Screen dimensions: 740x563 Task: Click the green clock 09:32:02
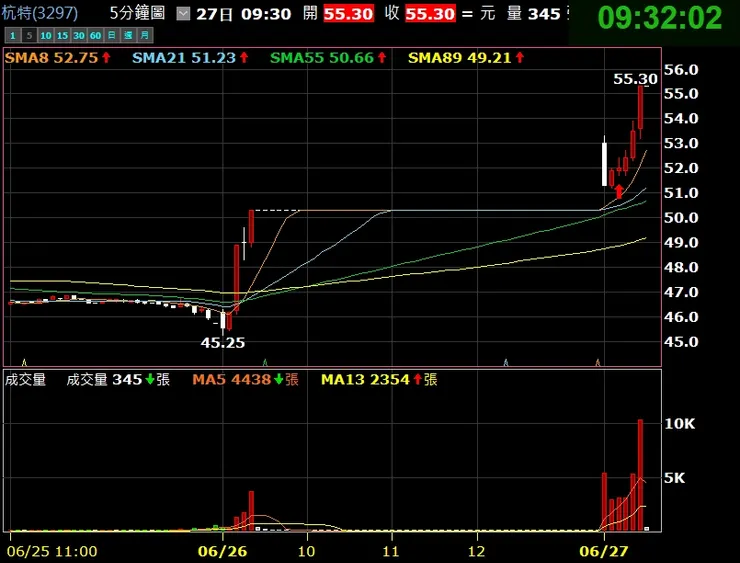click(x=660, y=17)
